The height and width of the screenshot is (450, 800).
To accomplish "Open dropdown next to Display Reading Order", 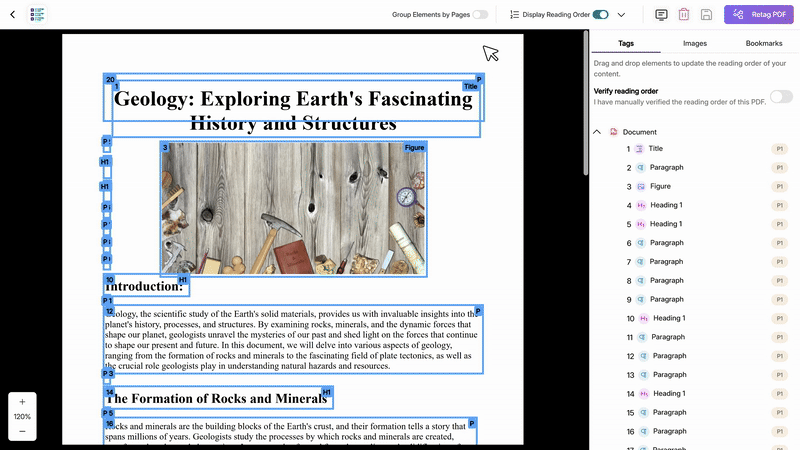I will (621, 15).
